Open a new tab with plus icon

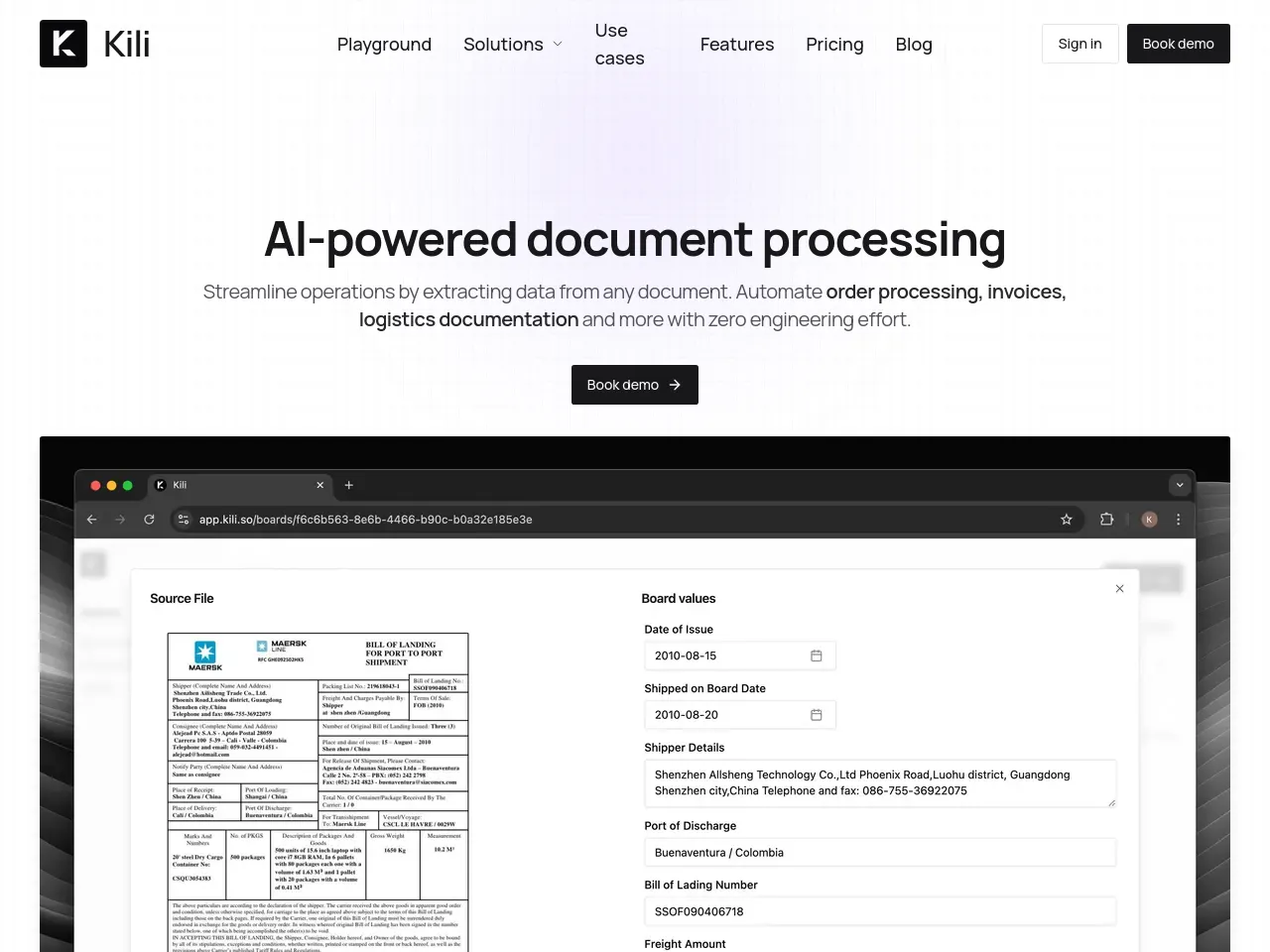tap(348, 485)
